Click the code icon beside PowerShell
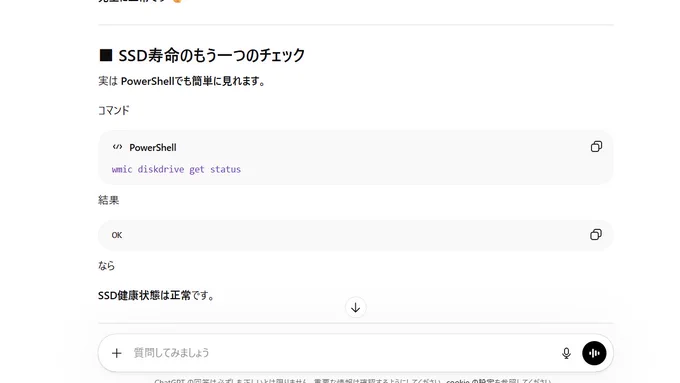Image resolution: width=680 pixels, height=383 pixels. click(x=117, y=147)
